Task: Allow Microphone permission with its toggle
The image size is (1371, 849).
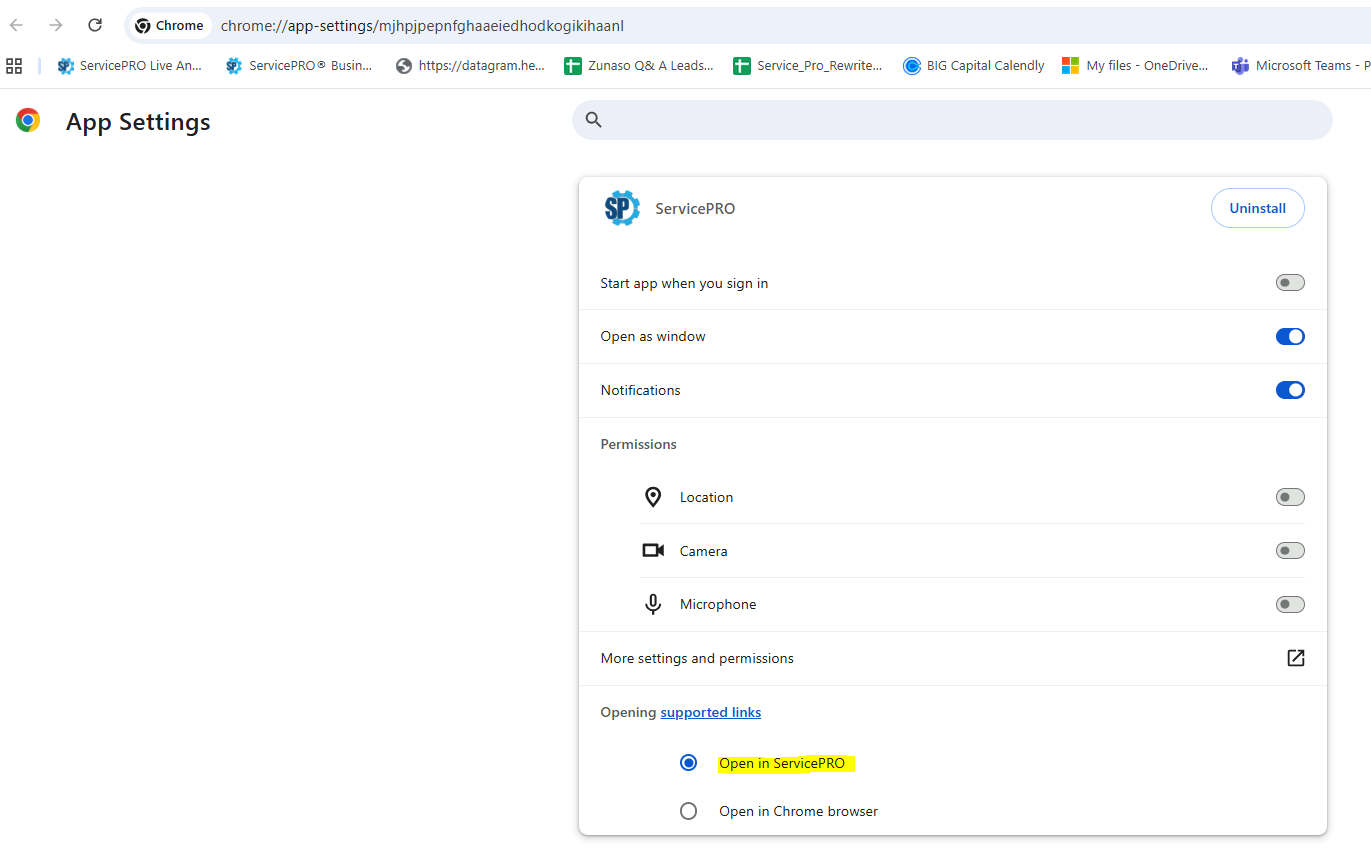Action: (1290, 604)
